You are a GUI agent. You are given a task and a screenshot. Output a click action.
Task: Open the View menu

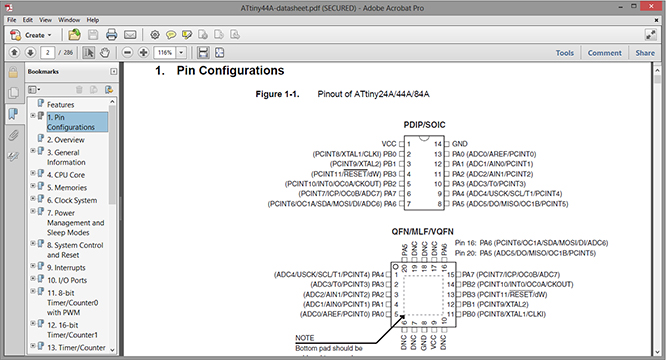(x=45, y=20)
